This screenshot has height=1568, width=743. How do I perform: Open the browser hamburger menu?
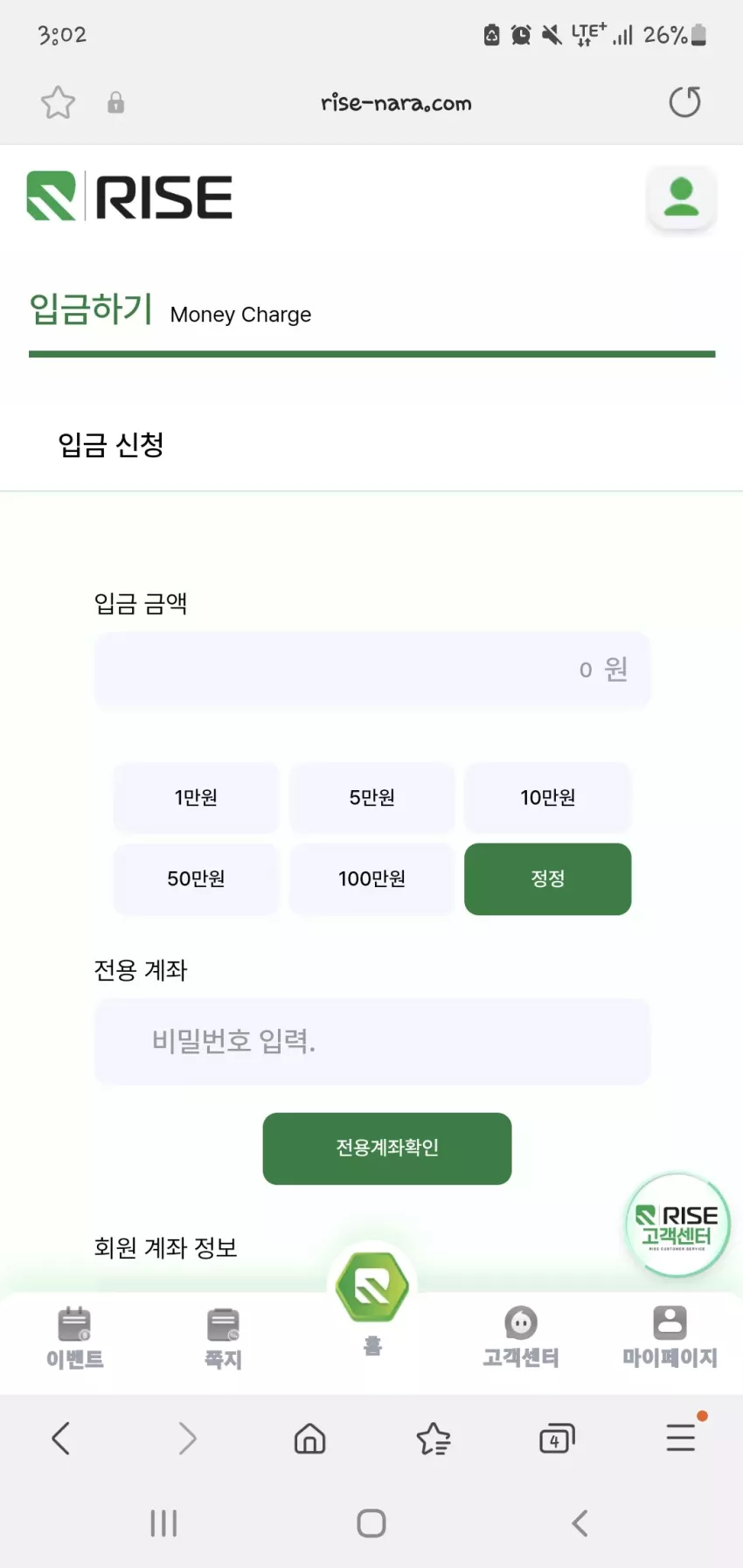tap(681, 1438)
